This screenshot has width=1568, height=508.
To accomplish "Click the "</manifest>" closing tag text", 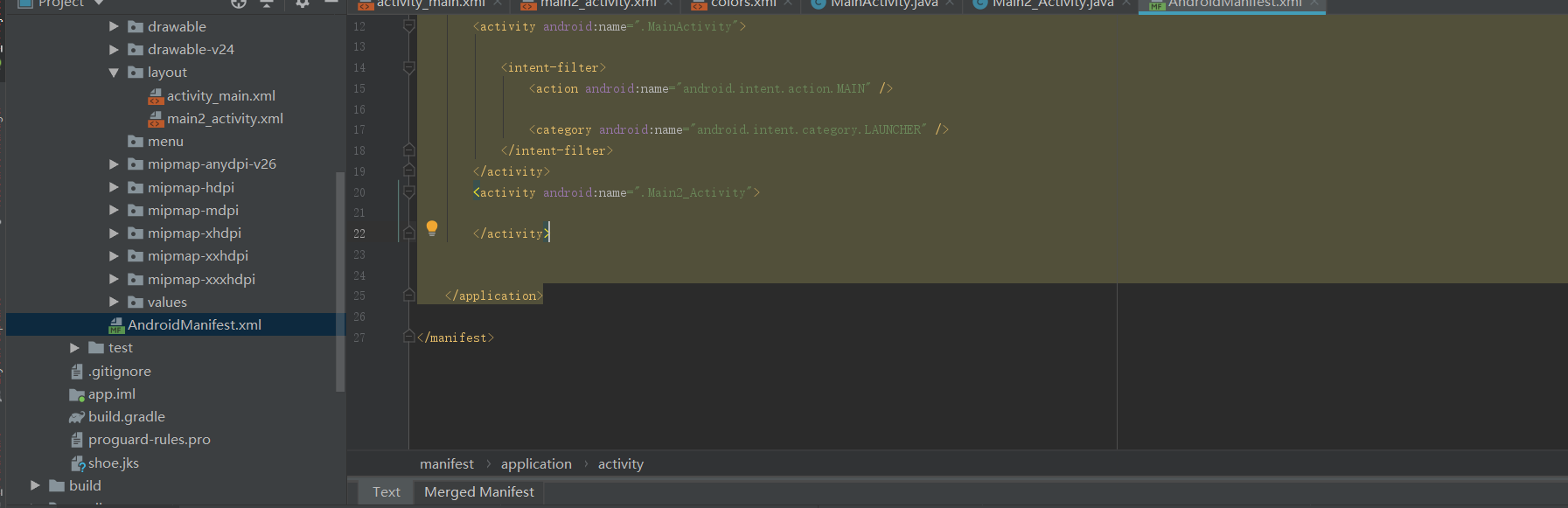I will (x=456, y=338).
